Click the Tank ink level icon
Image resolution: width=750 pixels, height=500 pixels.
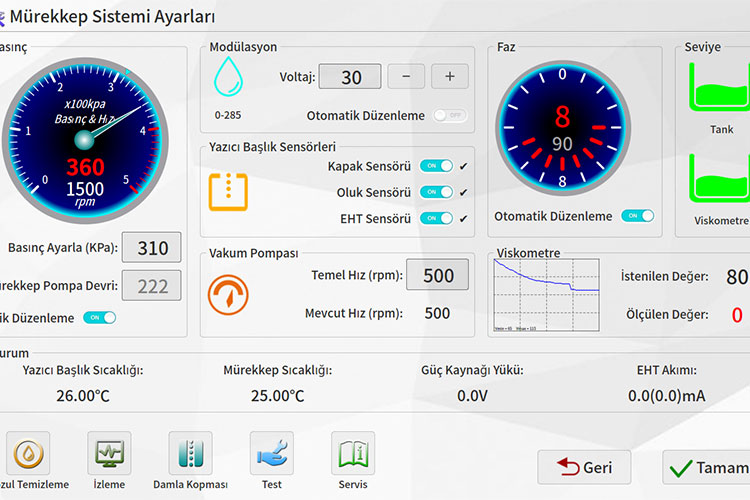click(719, 87)
